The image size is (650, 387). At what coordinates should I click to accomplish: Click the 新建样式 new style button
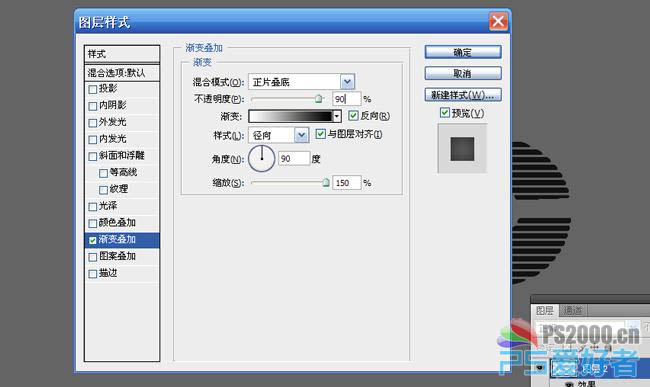tap(463, 95)
